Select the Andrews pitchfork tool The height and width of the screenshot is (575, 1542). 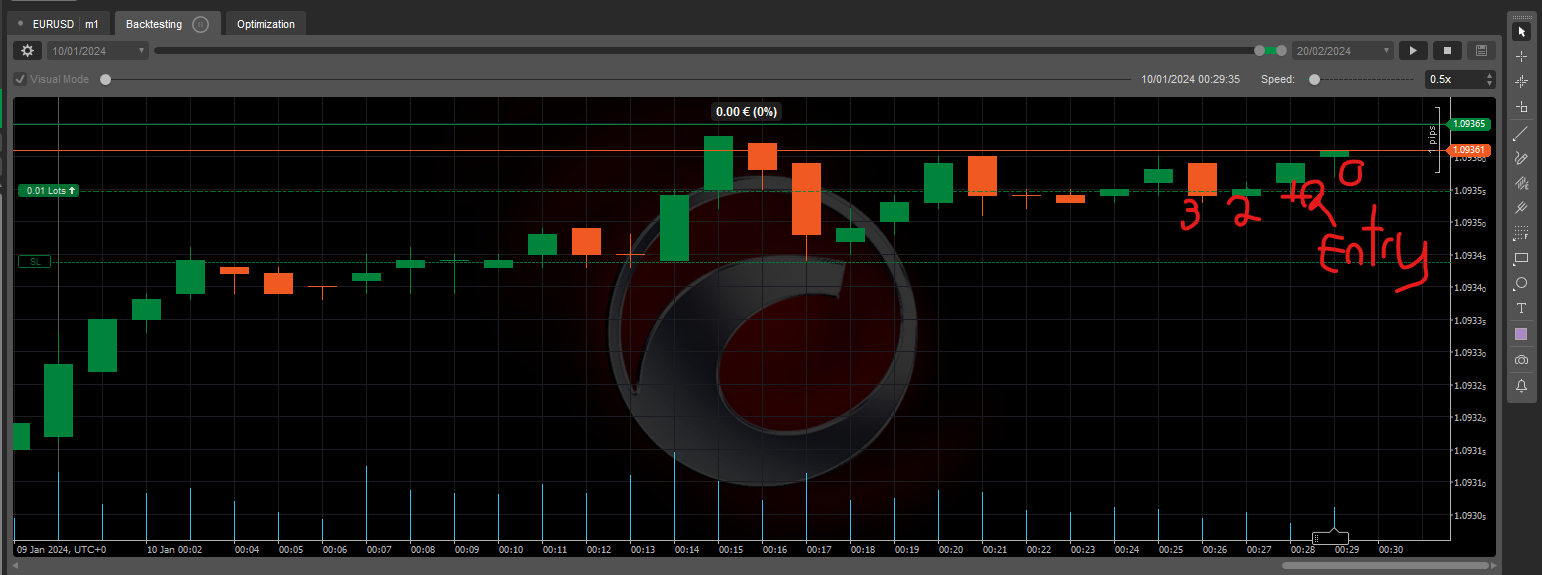click(x=1521, y=208)
